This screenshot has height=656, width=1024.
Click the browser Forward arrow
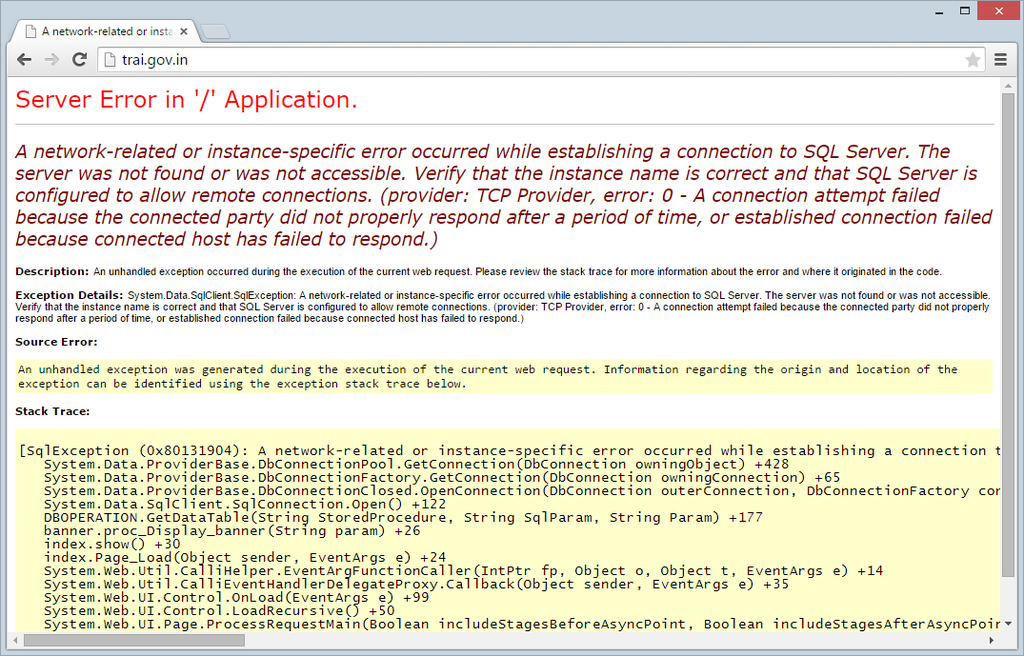[x=52, y=59]
